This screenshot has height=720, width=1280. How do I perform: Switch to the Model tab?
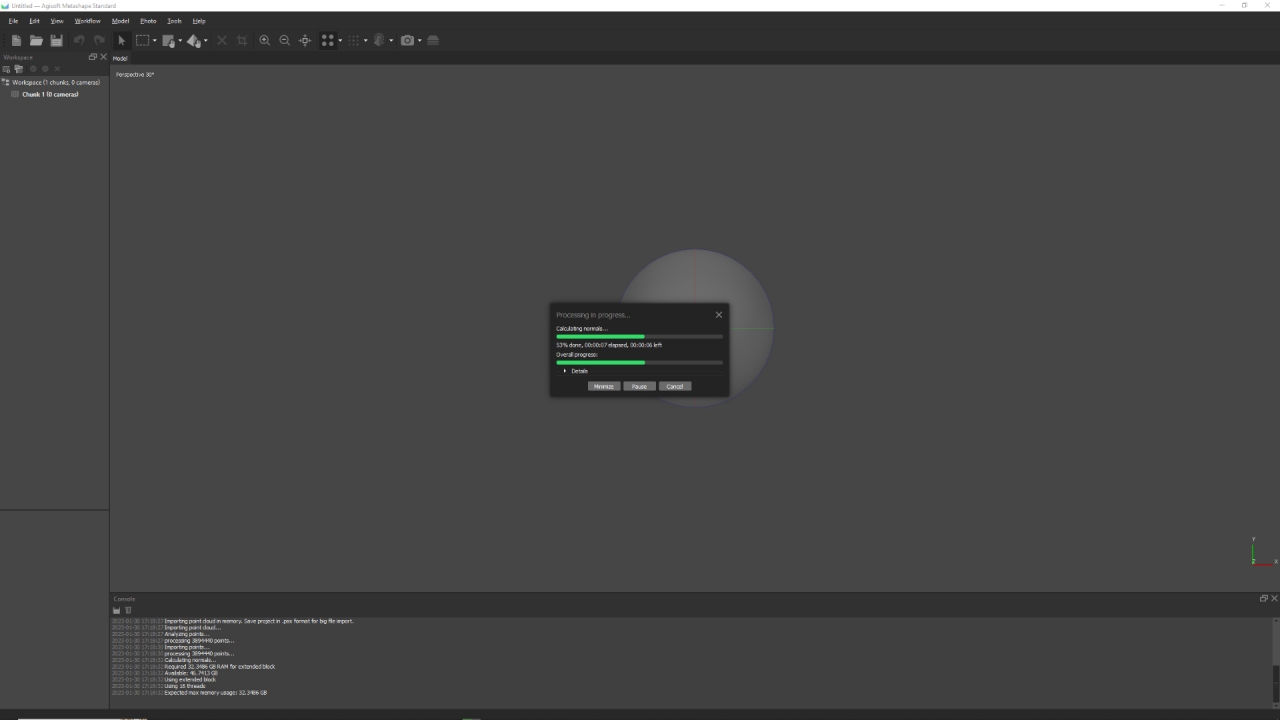[x=120, y=58]
